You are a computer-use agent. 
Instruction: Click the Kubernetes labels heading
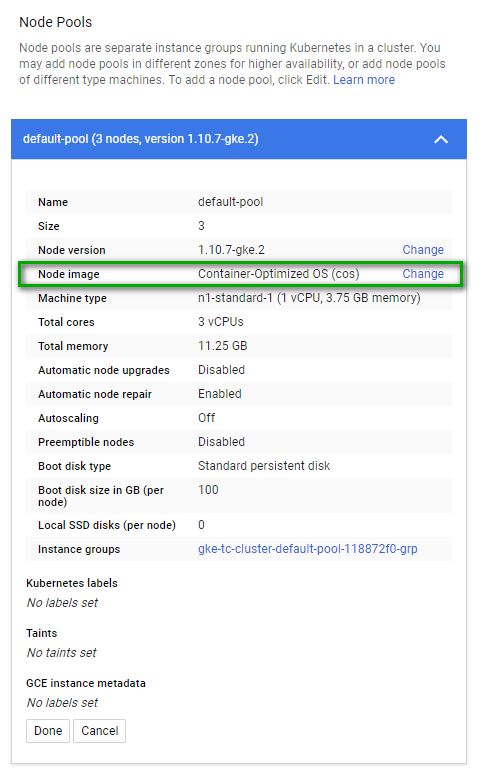coord(72,583)
